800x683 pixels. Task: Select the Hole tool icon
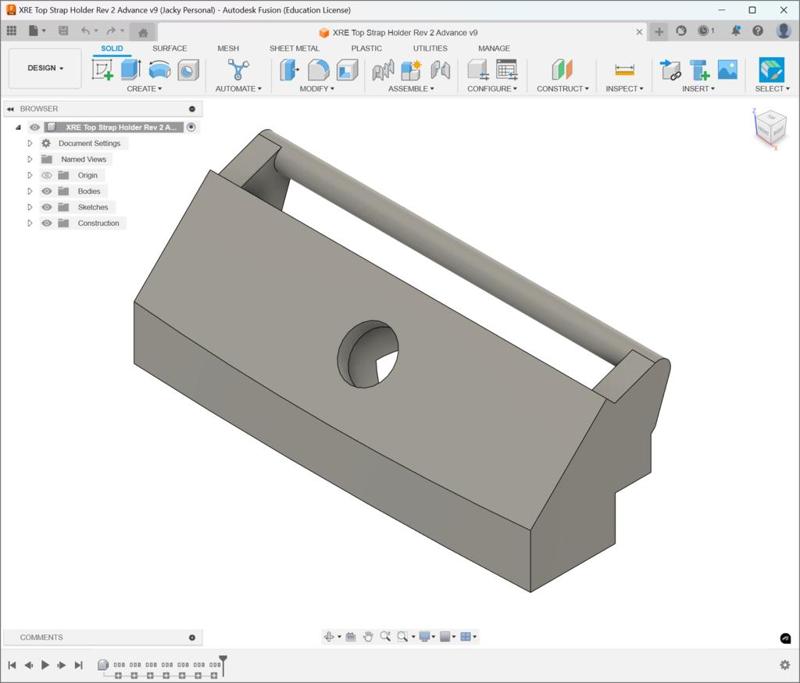click(188, 70)
